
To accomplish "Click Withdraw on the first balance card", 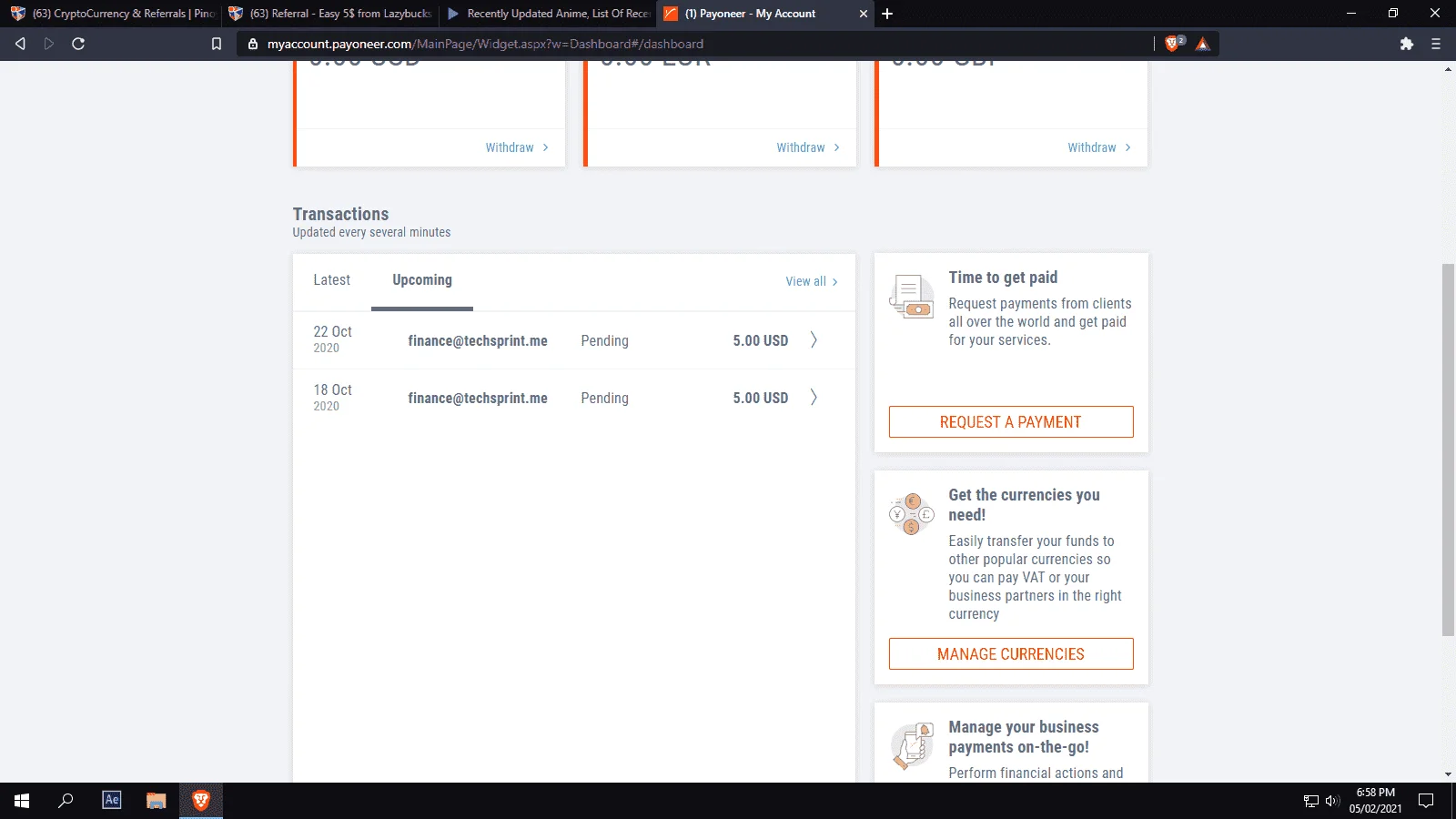I will coord(517,147).
